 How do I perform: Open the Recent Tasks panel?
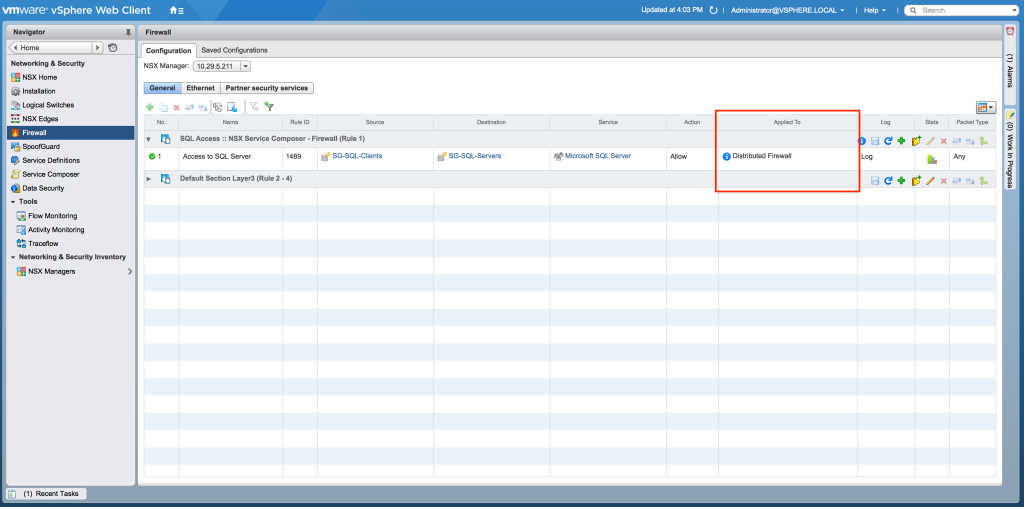(46, 494)
